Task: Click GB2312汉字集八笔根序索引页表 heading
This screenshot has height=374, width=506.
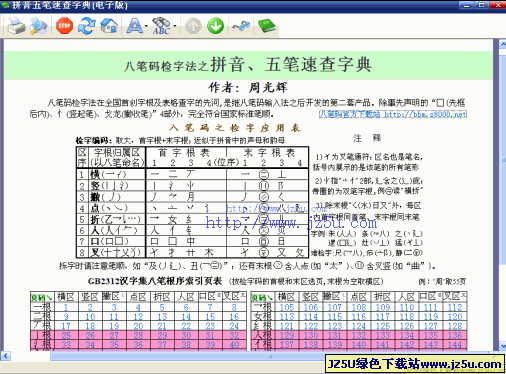Action: (155, 281)
